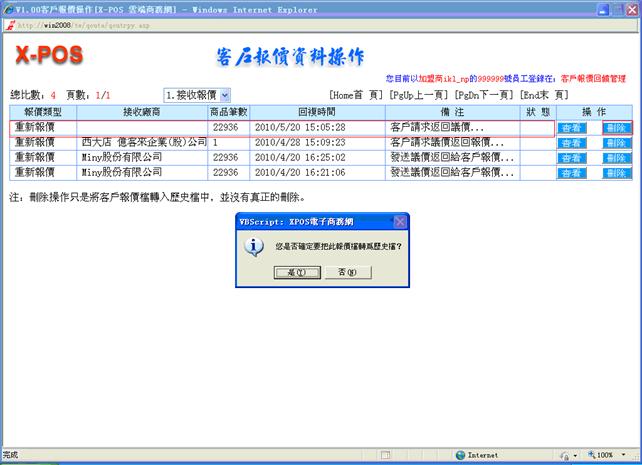Image resolution: width=642 pixels, height=465 pixels.
Task: Click the X-POS logo
Action: click(x=49, y=54)
